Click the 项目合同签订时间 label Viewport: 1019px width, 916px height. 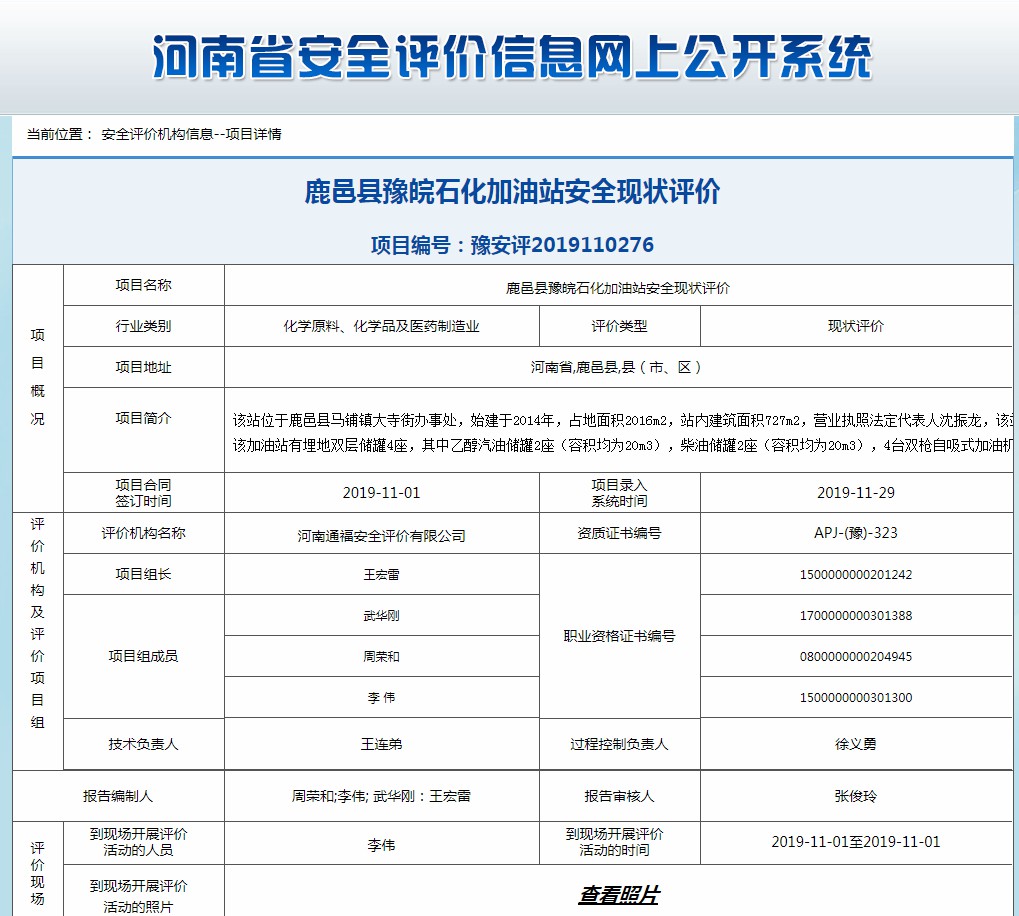click(x=144, y=492)
